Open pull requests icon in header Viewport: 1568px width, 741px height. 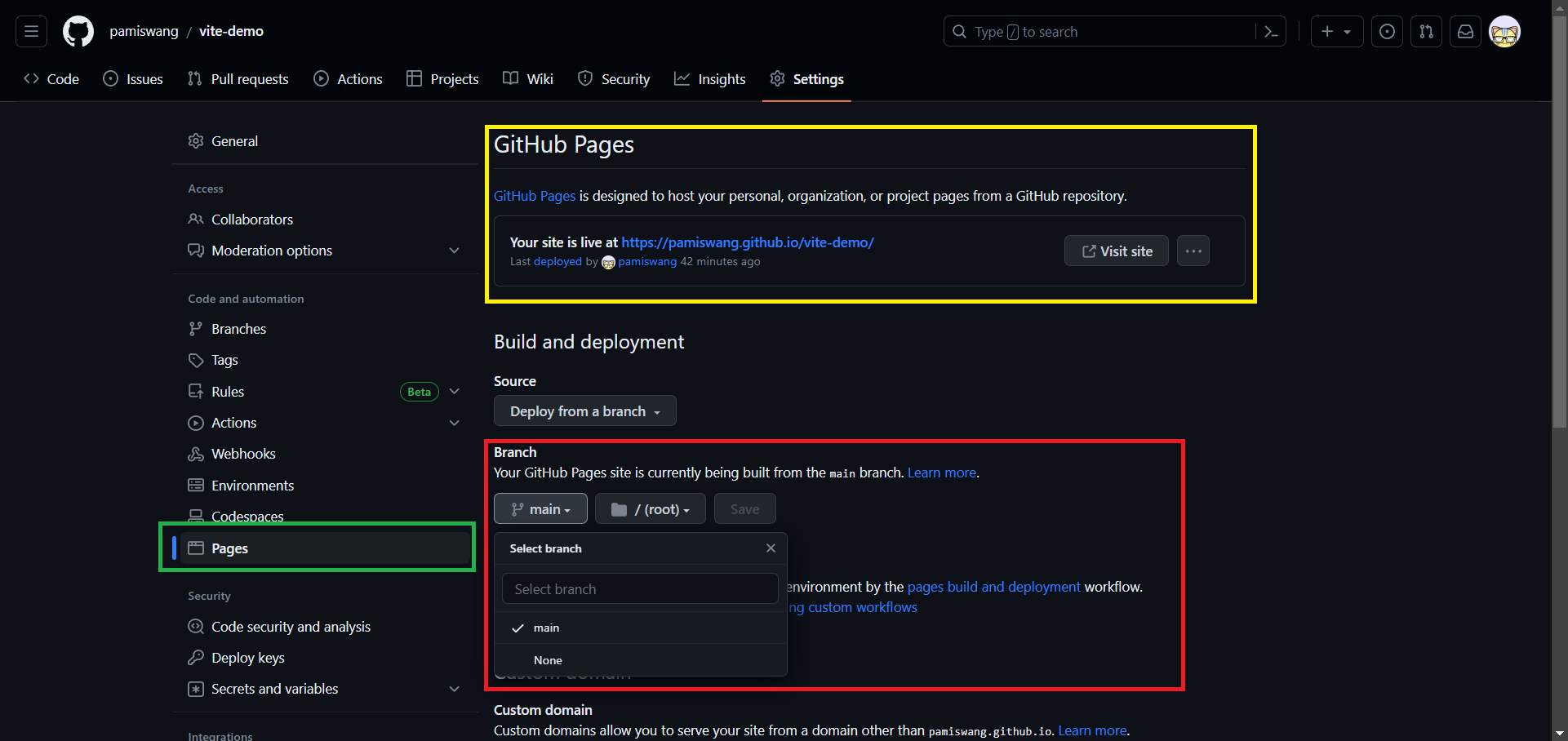(1426, 32)
